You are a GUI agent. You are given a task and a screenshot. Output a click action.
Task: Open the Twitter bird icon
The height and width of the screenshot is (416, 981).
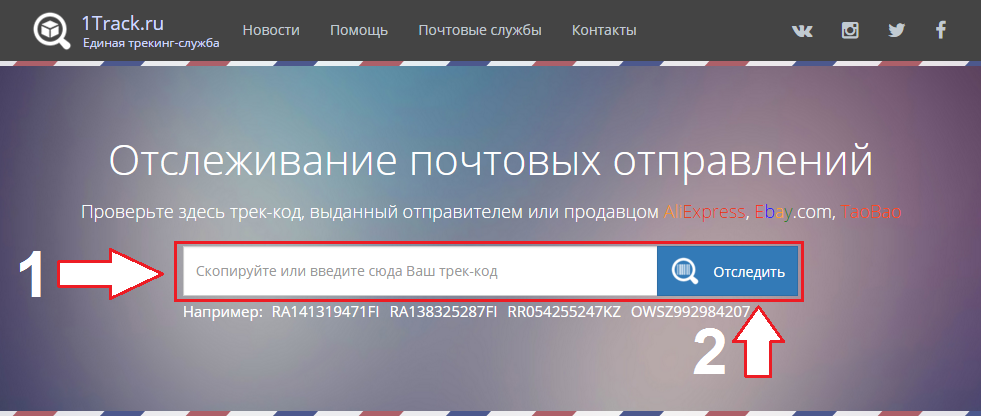coord(896,30)
